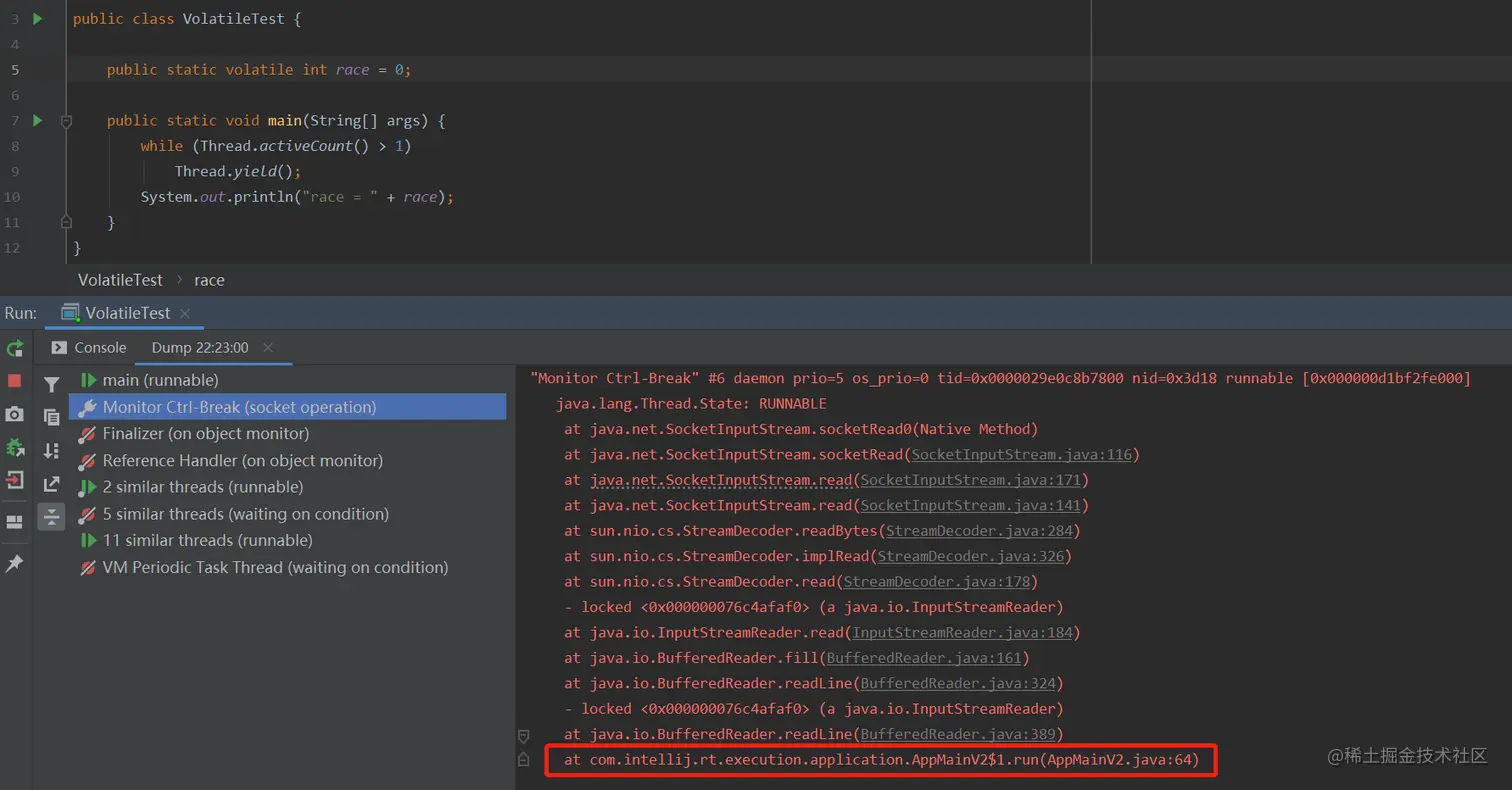Open the StreamDecoder.java:178 link
This screenshot has height=790, width=1512.
pyautogui.click(x=937, y=582)
